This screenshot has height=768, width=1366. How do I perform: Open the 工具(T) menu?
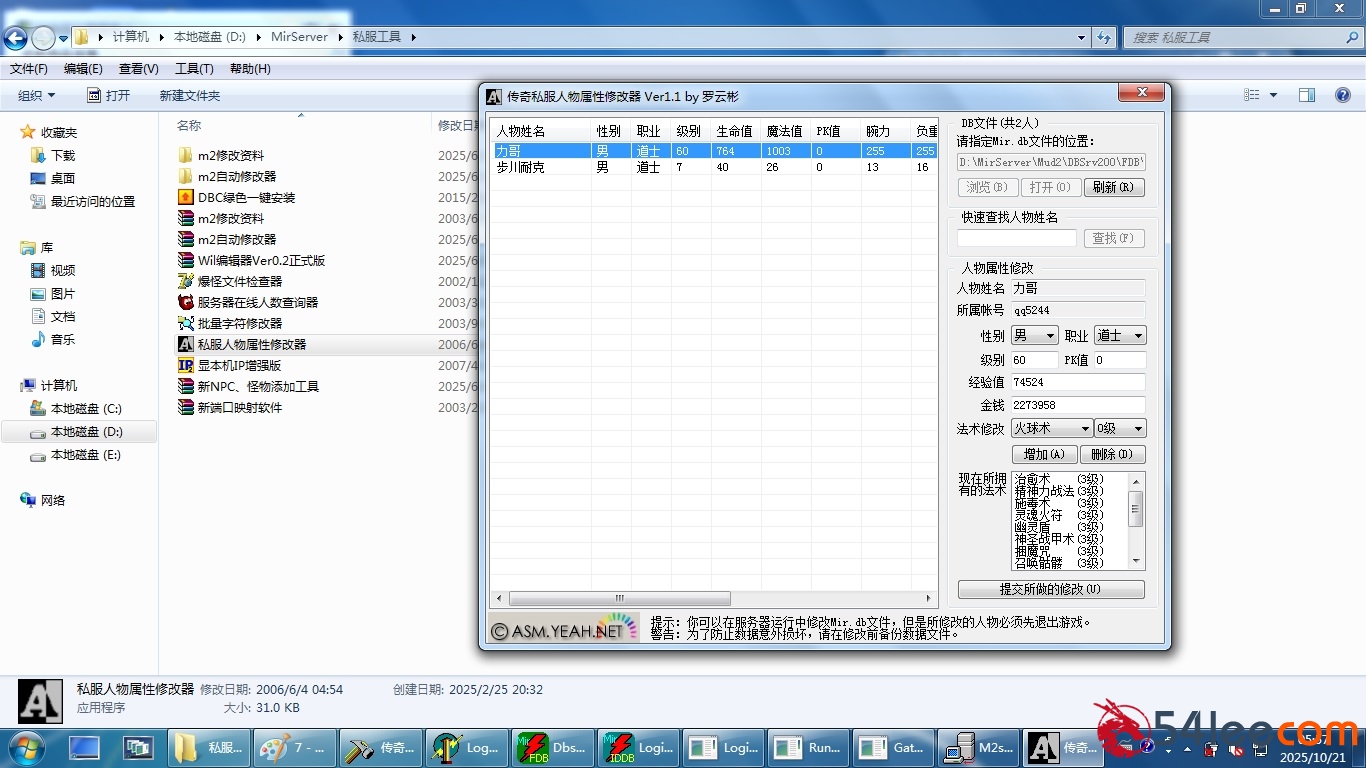tap(194, 69)
